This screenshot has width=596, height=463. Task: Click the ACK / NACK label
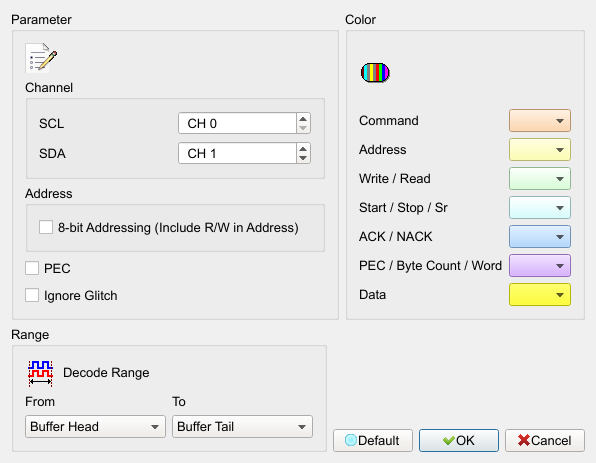click(395, 237)
